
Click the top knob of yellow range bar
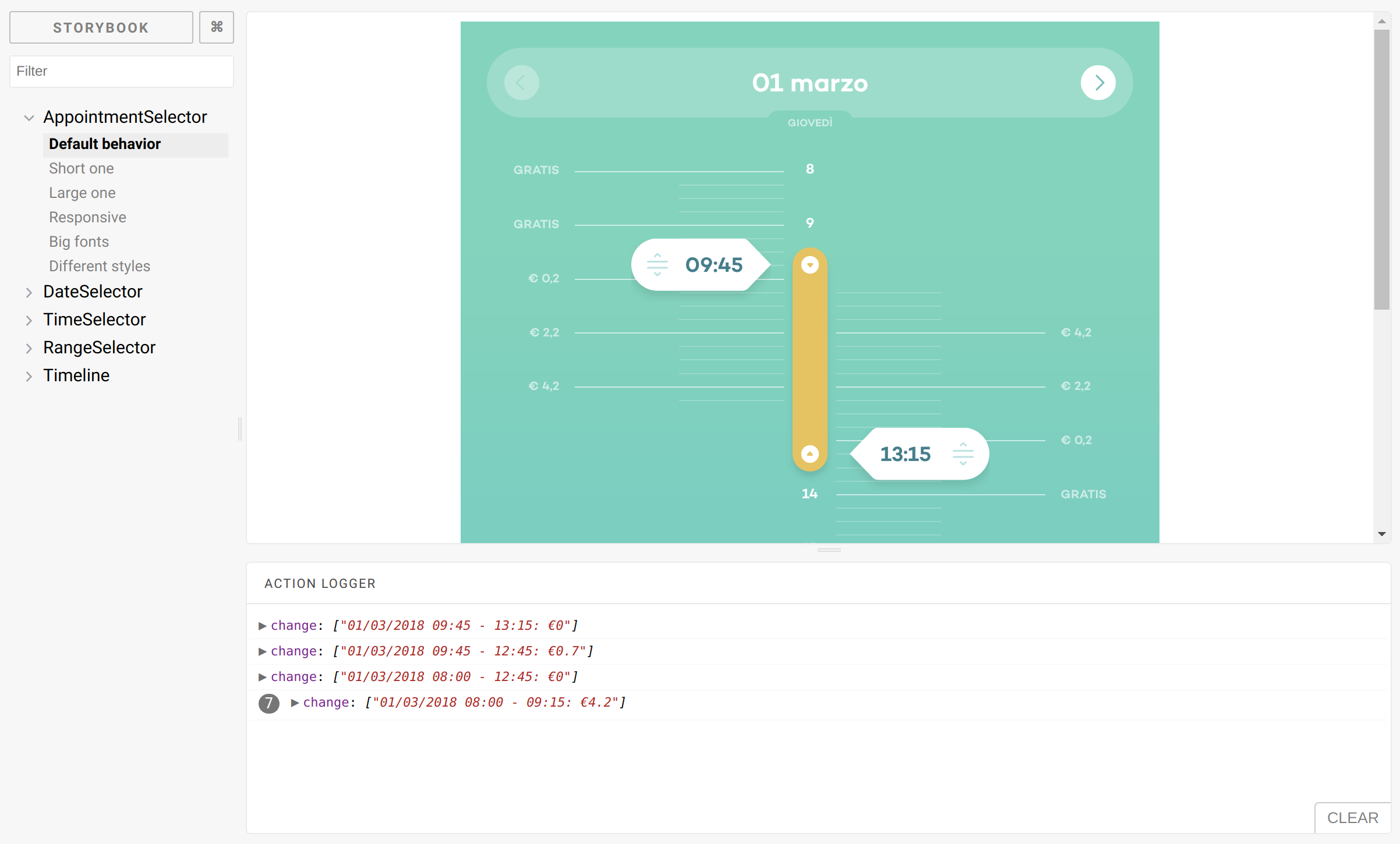click(809, 265)
